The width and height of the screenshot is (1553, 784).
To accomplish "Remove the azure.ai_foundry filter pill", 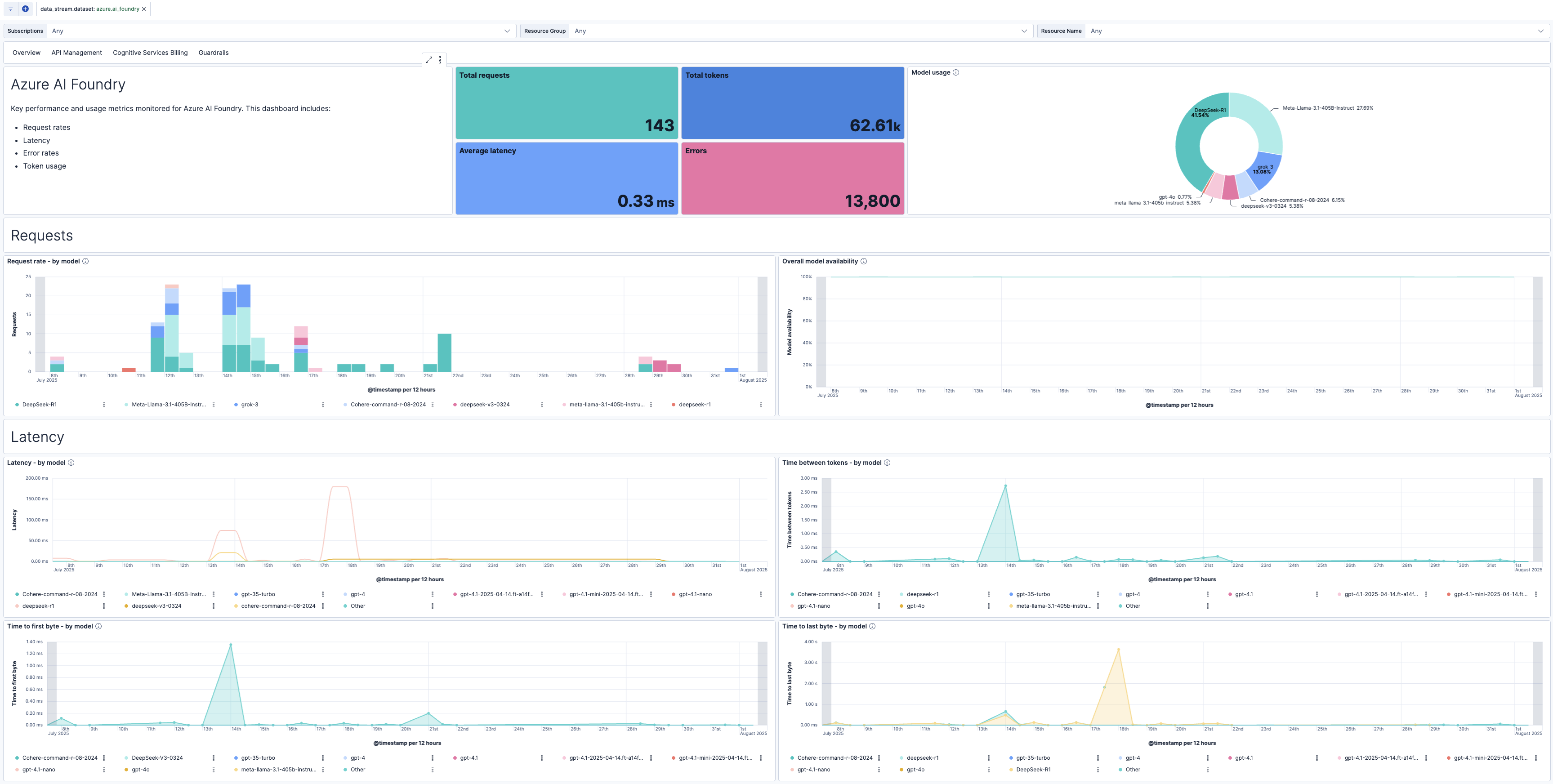I will (x=143, y=9).
